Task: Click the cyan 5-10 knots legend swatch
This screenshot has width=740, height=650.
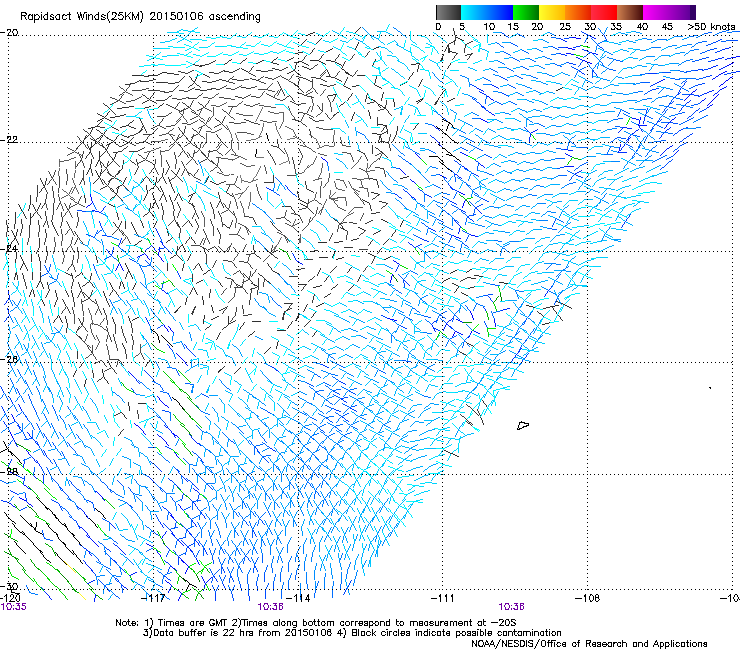Action: tap(473, 12)
